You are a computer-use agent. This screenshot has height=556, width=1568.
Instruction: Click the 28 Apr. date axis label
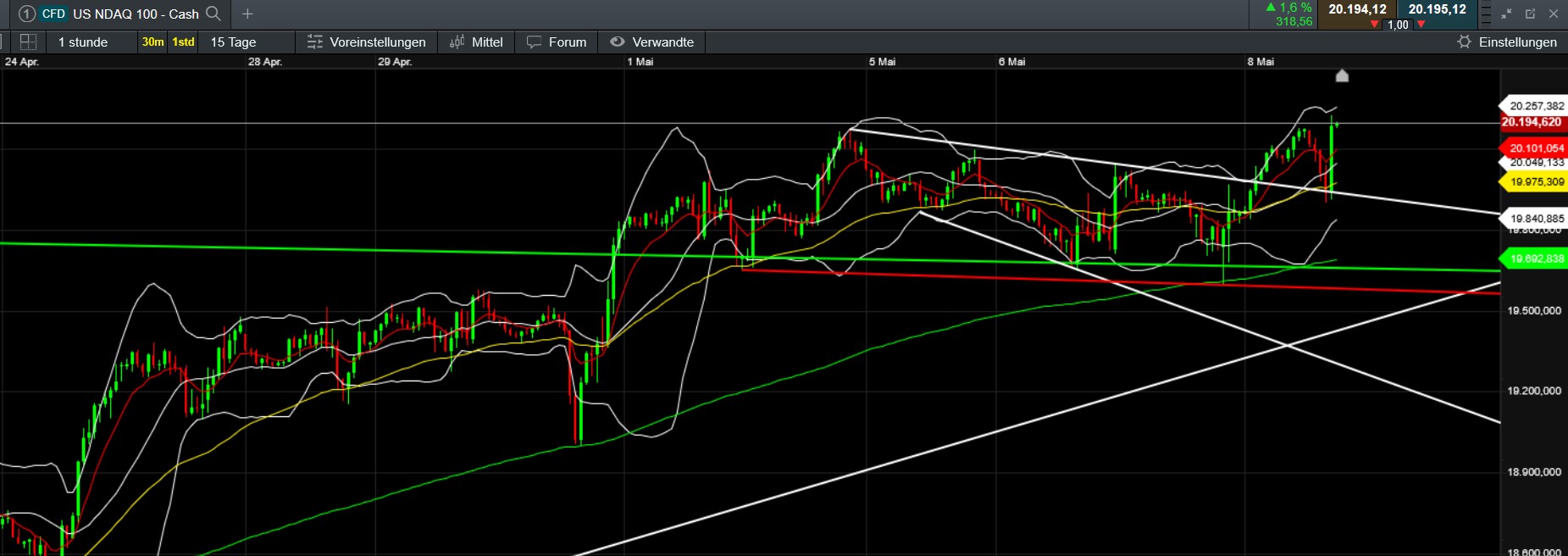point(265,62)
